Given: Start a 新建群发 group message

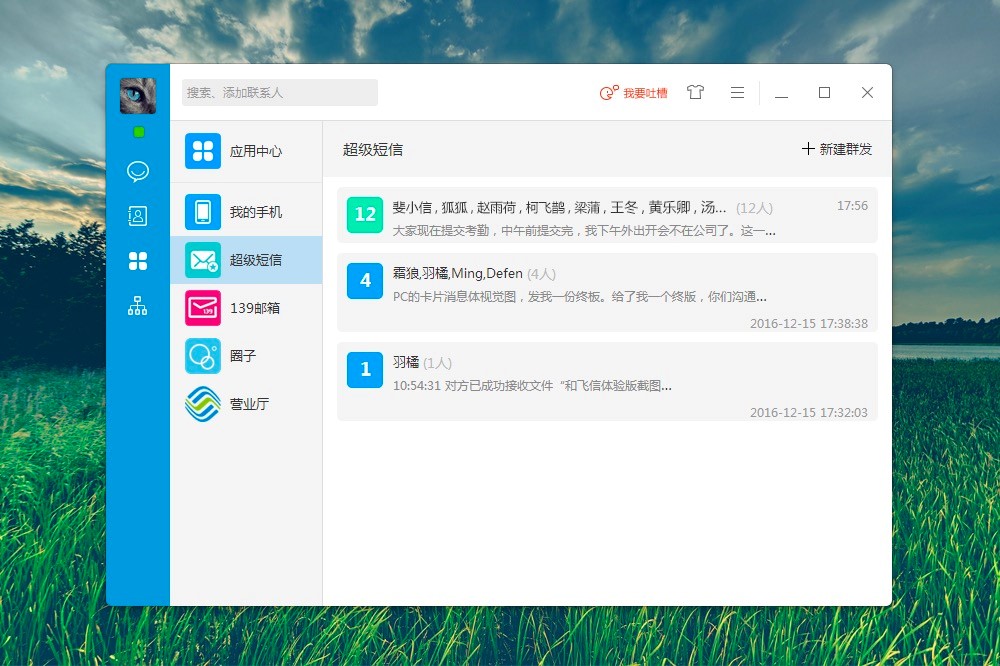Looking at the screenshot, I should point(837,149).
